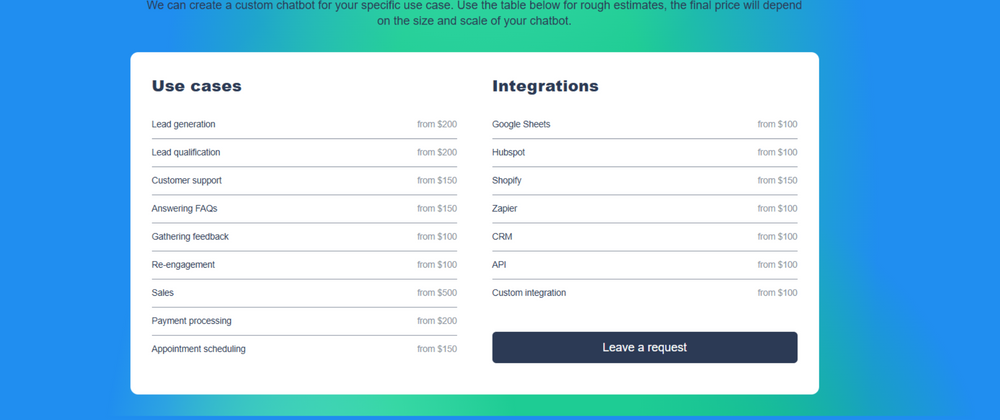1000x420 pixels.
Task: Click the CRM integration label
Action: (502, 236)
